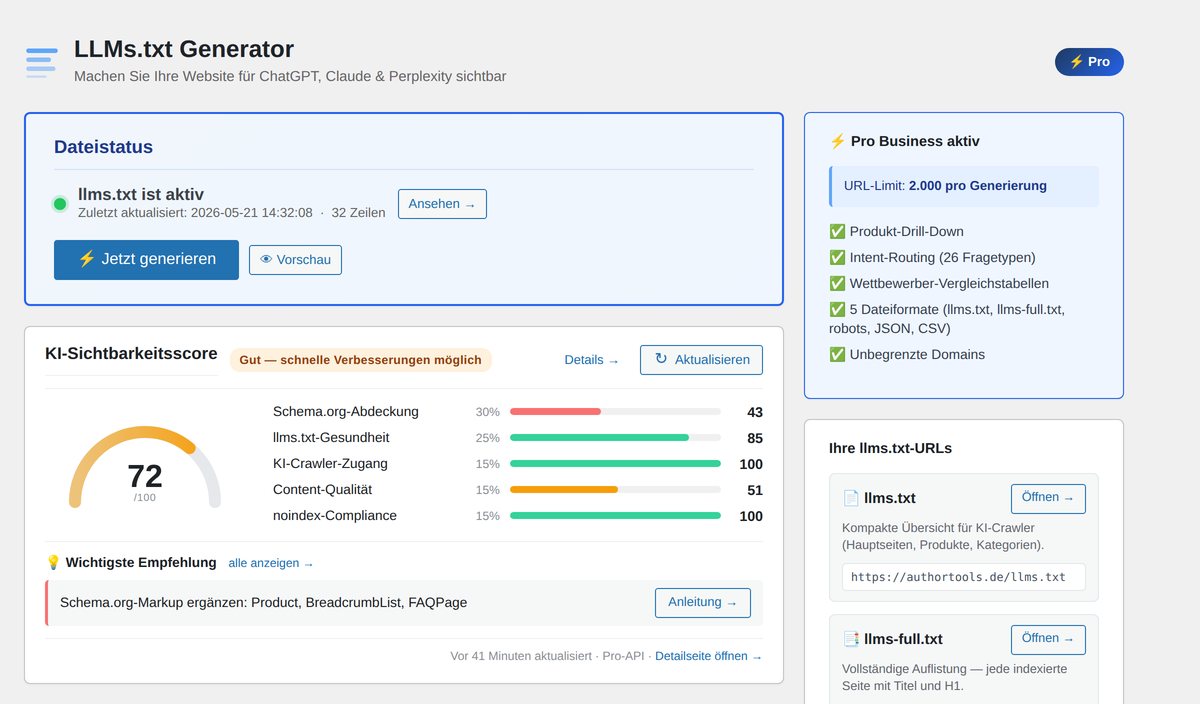Open the score Details link
This screenshot has height=704, width=1200.
pos(591,360)
